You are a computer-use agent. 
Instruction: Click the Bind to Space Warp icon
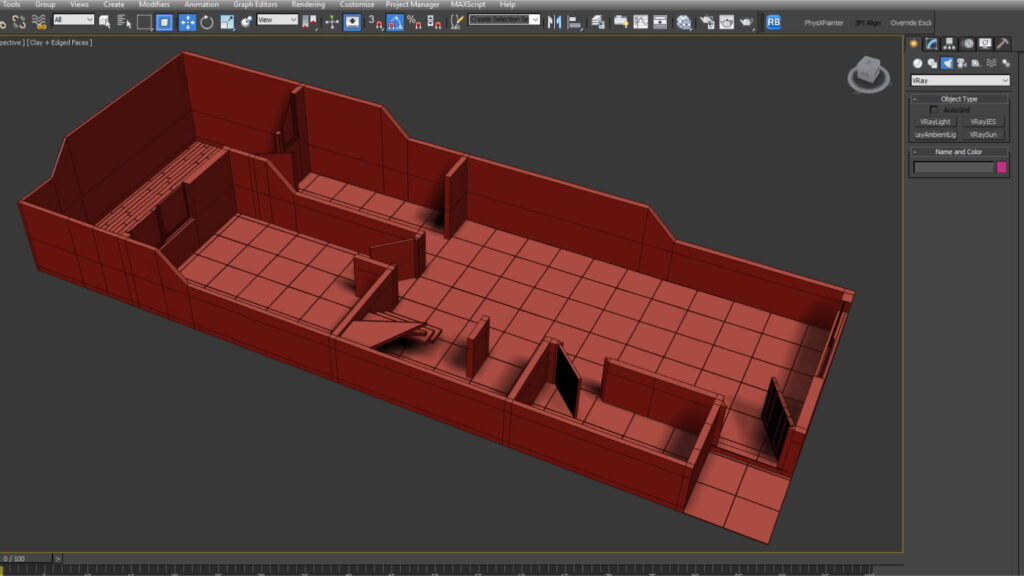pos(39,22)
